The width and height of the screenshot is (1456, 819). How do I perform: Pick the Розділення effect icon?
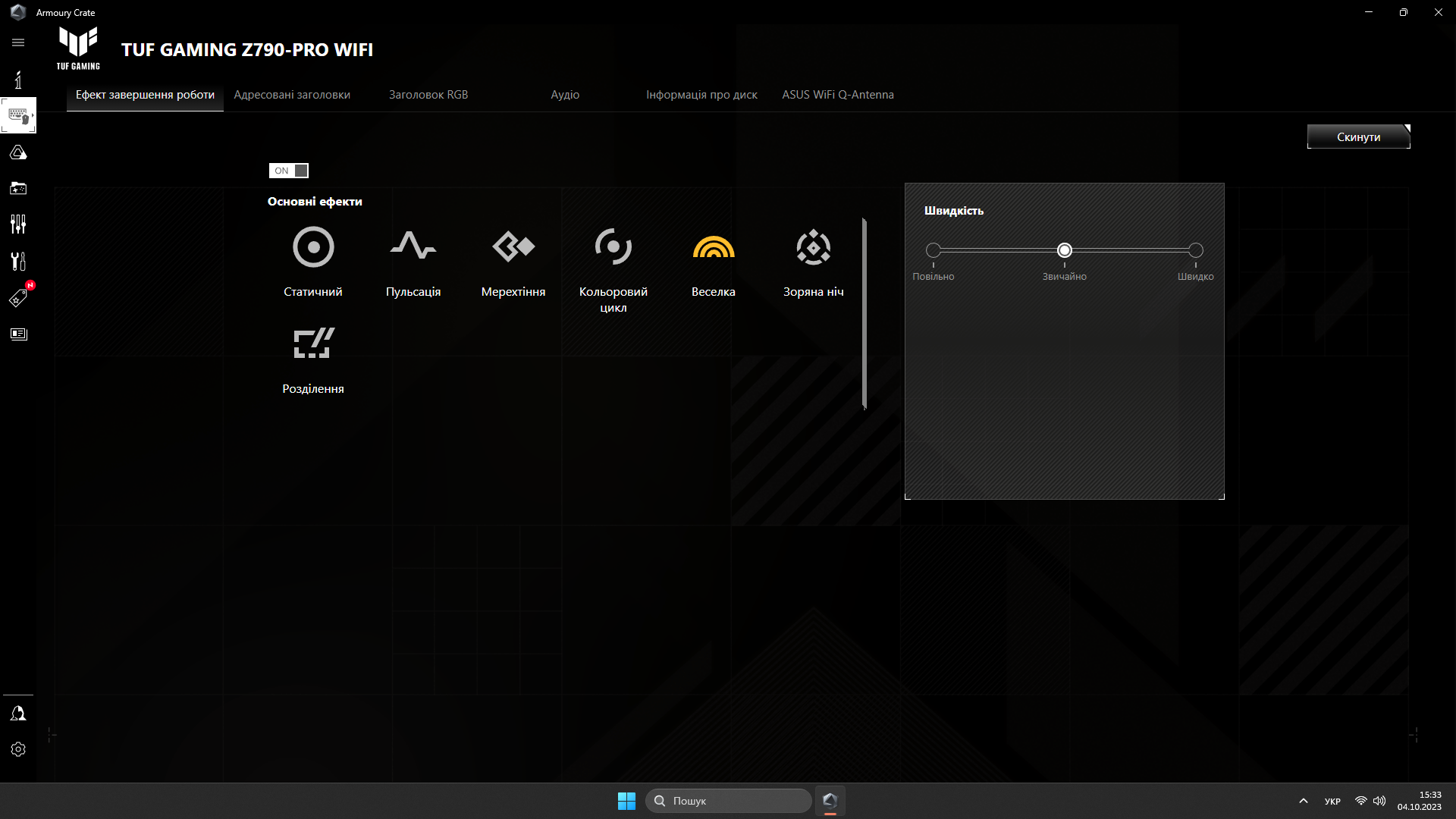point(313,343)
